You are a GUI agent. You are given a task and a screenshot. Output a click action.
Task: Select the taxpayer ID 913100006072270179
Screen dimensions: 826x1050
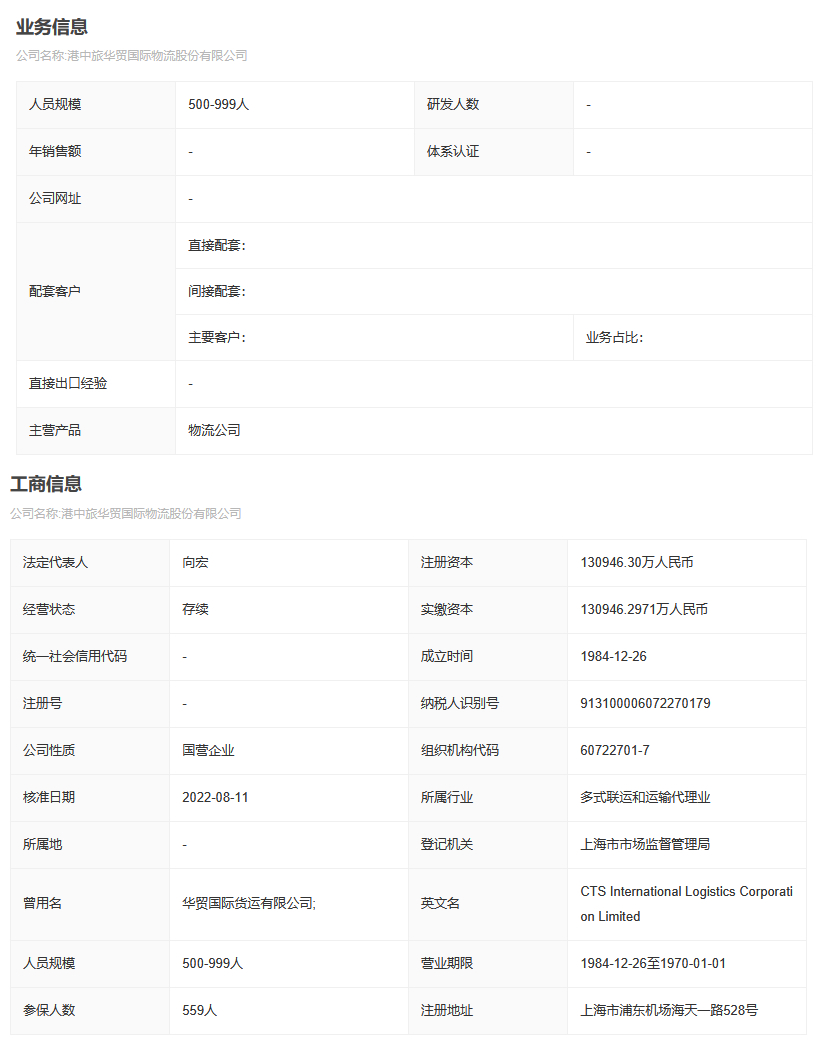click(646, 703)
